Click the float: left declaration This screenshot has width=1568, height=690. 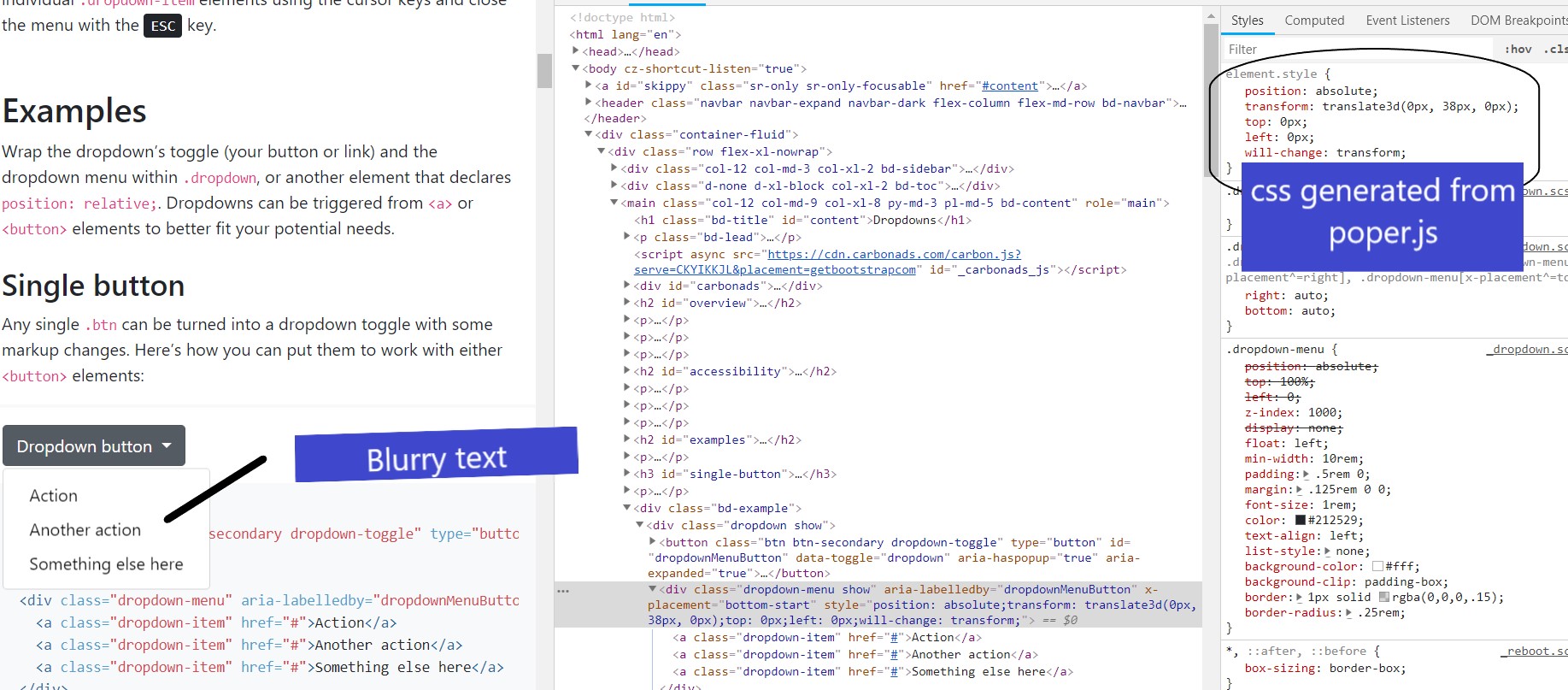point(1286,443)
